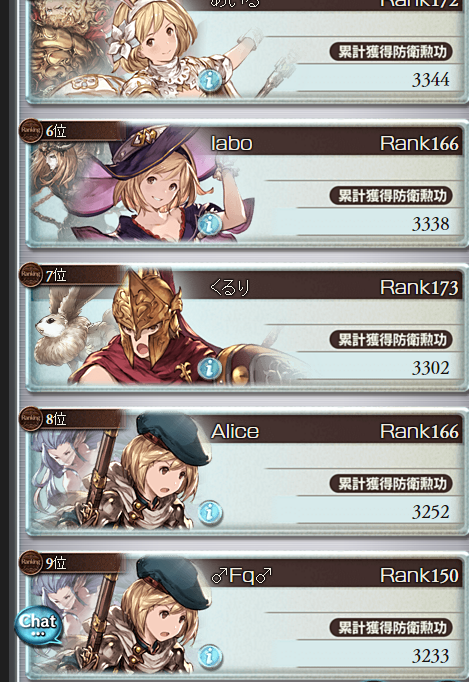This screenshot has width=469, height=682.
Task: Click info icon on ♂Fq♂'s entry
Action: click(210, 656)
